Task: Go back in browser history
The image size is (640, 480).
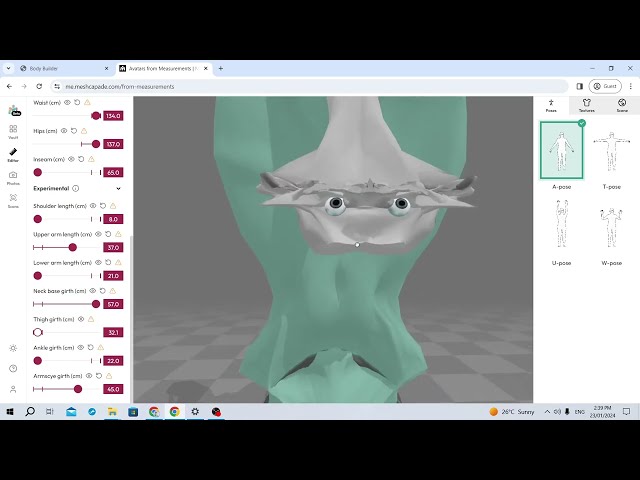Action: (x=9, y=87)
